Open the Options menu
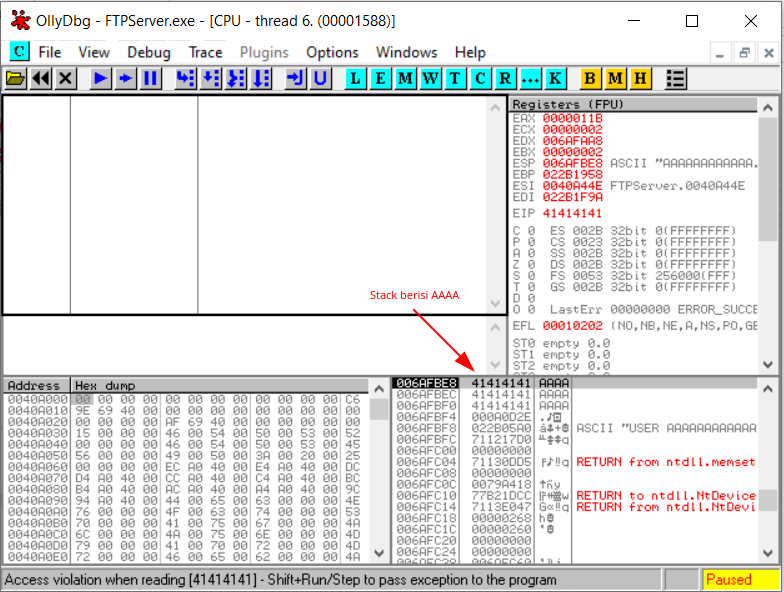Screen dimensions: 784x592 pos(332,52)
